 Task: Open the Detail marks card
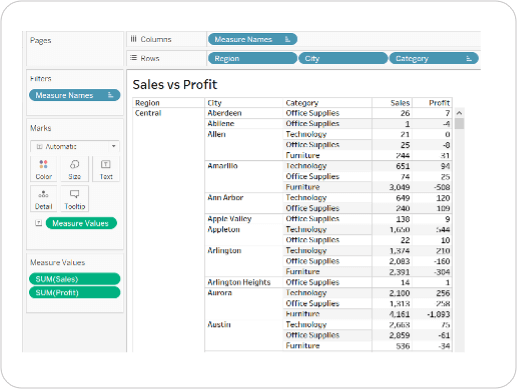coord(43,199)
